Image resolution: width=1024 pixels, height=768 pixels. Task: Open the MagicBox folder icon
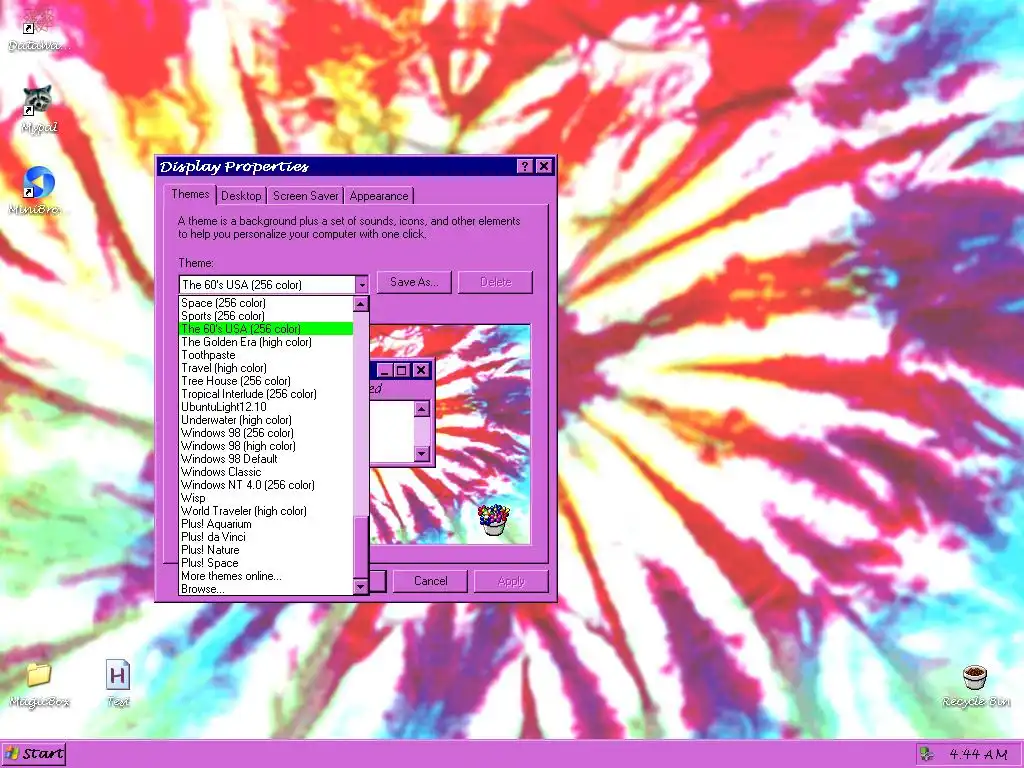pyautogui.click(x=39, y=675)
